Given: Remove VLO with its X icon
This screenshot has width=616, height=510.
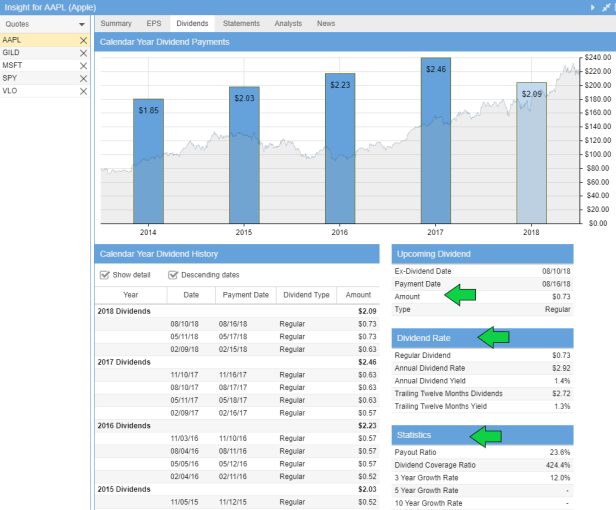Looking at the screenshot, I should [83, 91].
